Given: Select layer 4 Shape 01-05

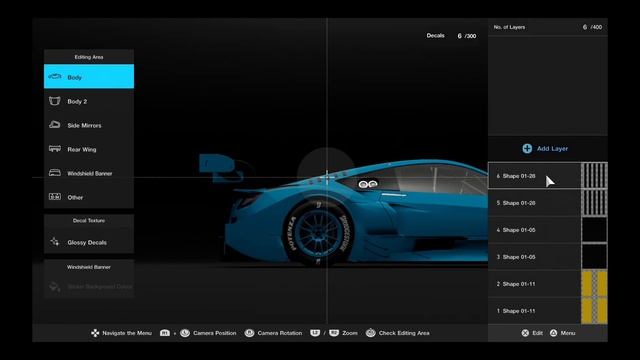Looking at the screenshot, I should pos(547,230).
